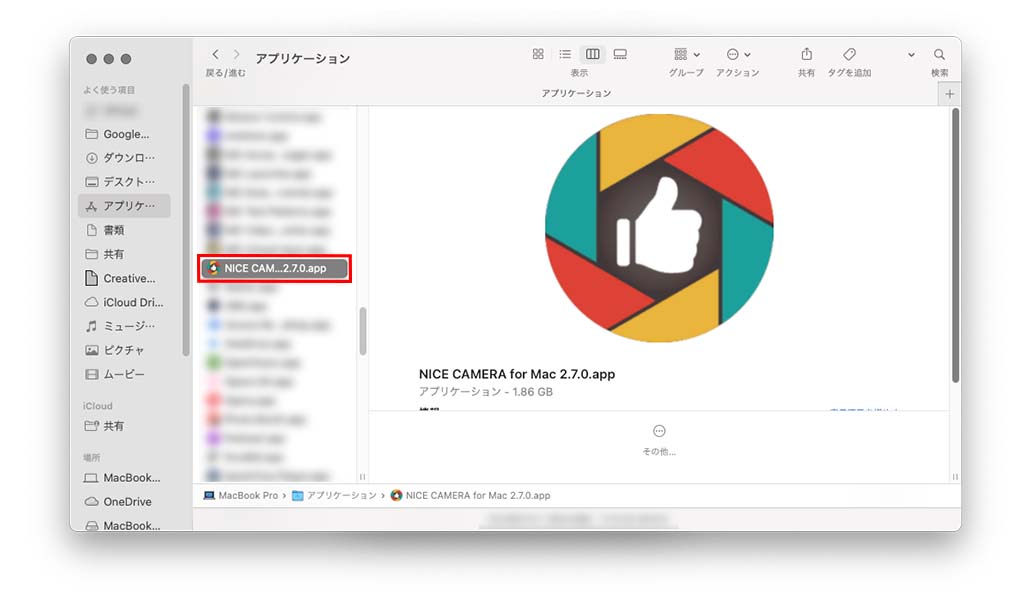This screenshot has height=591, width=1032.
Task: Go back with the left chevron
Action: [x=215, y=55]
